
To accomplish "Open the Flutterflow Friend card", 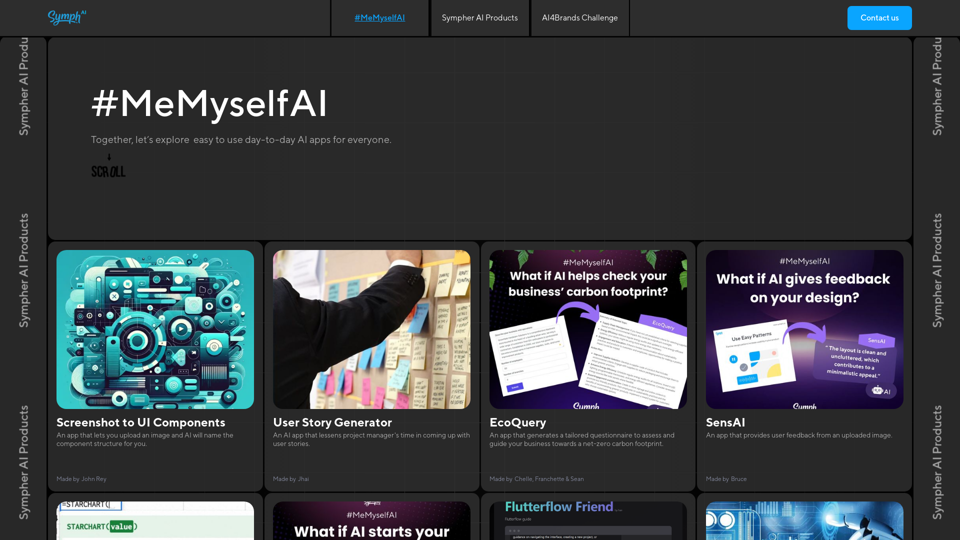I will click(x=588, y=521).
